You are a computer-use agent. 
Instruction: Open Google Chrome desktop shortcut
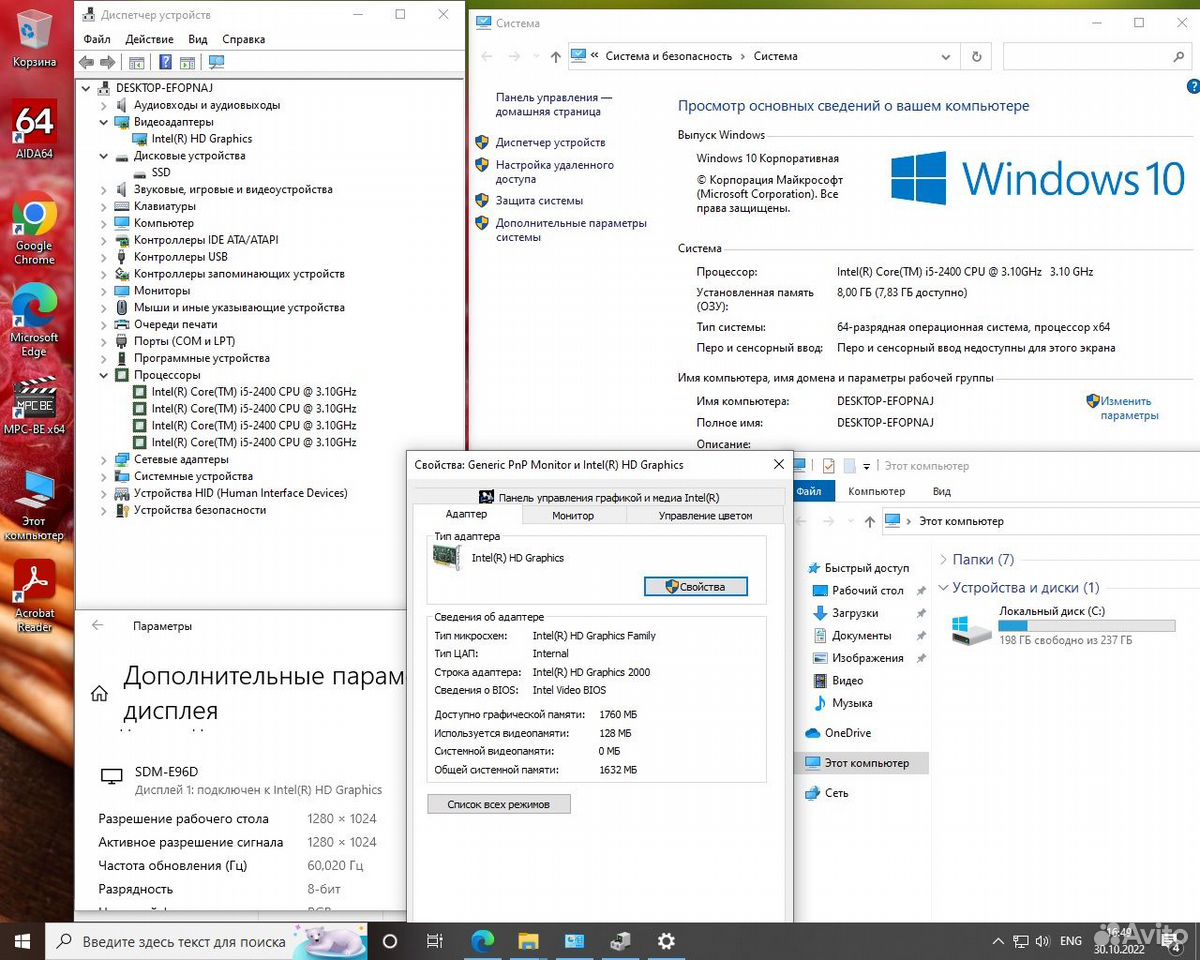[x=34, y=230]
